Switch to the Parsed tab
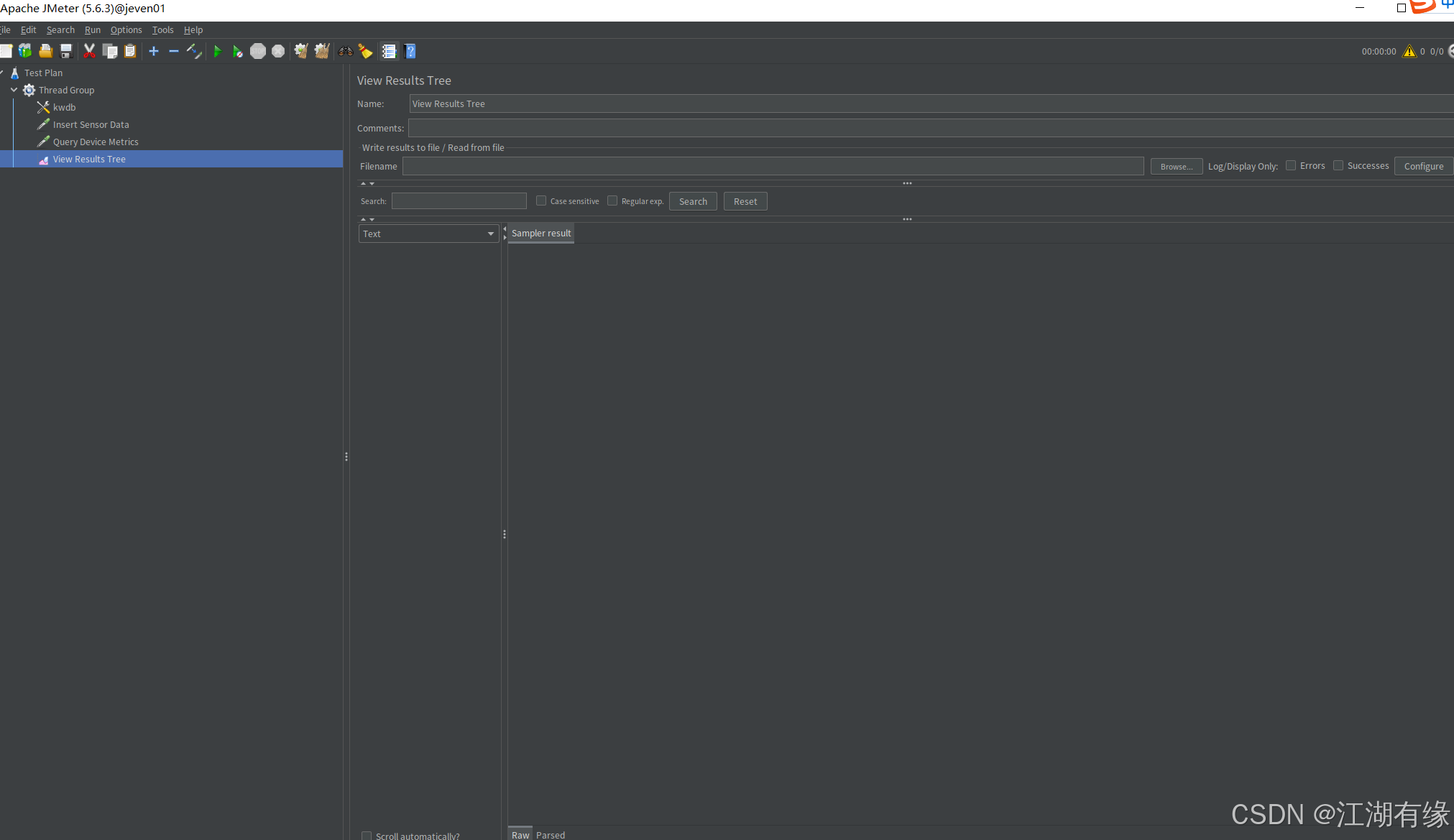 [551, 834]
